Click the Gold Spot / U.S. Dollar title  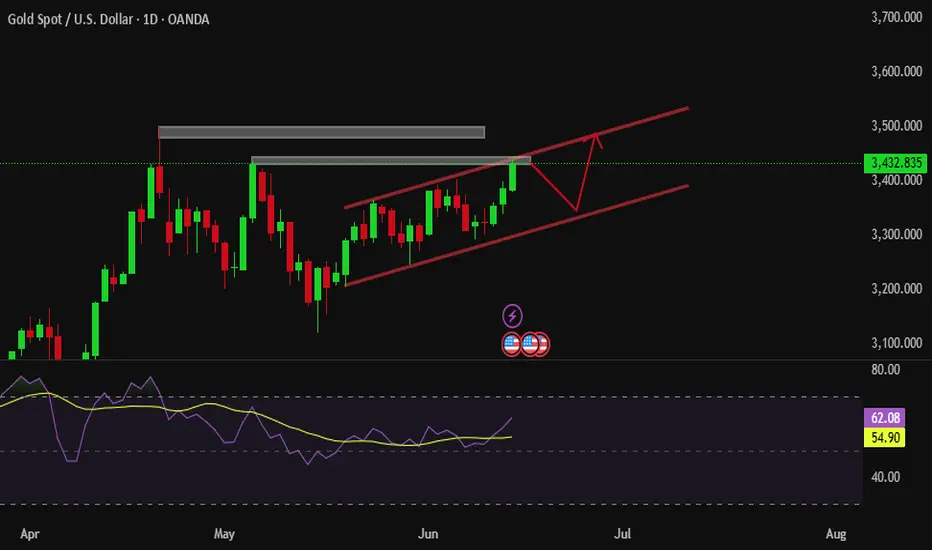70,19
